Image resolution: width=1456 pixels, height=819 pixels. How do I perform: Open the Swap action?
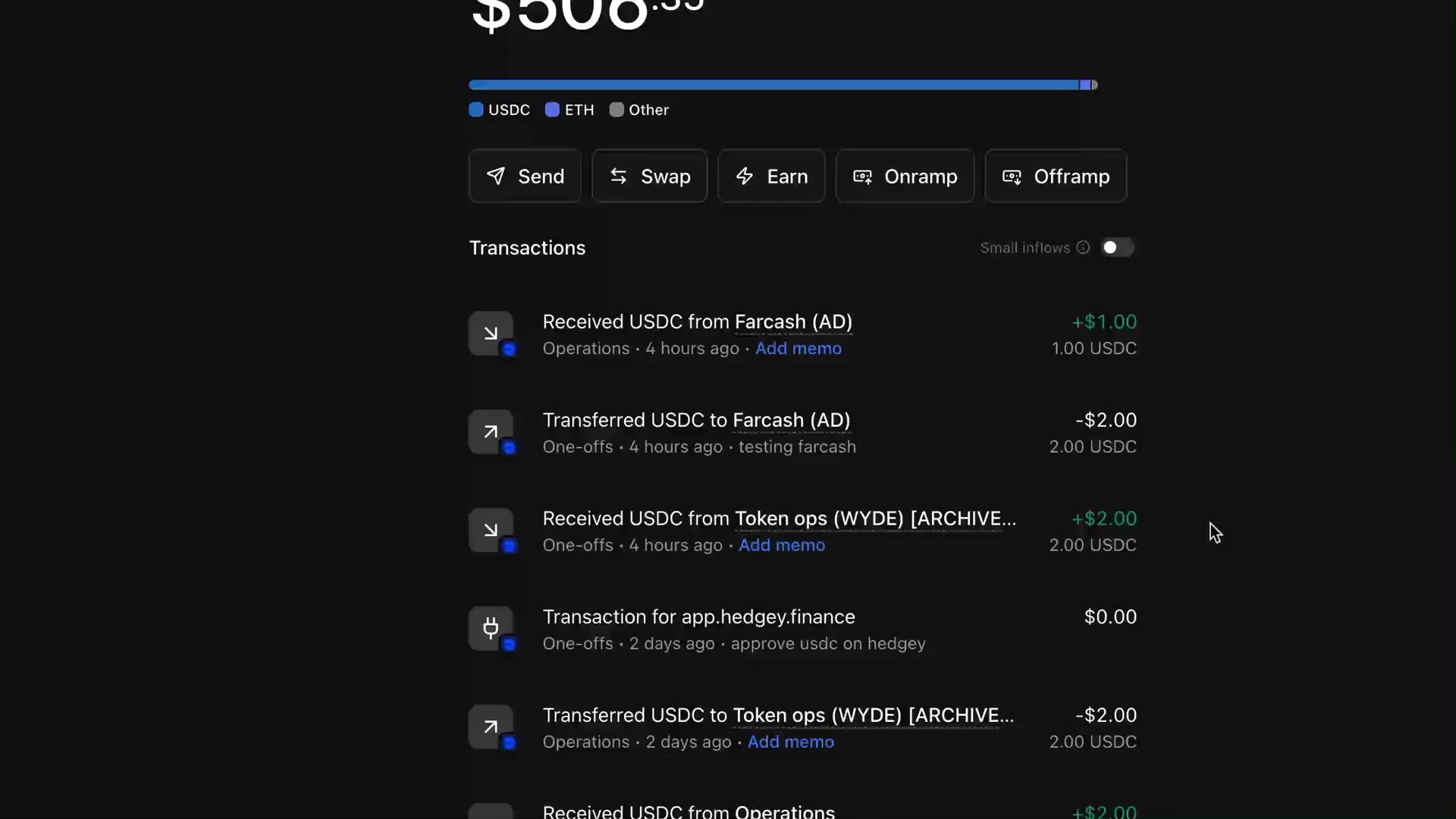click(649, 176)
